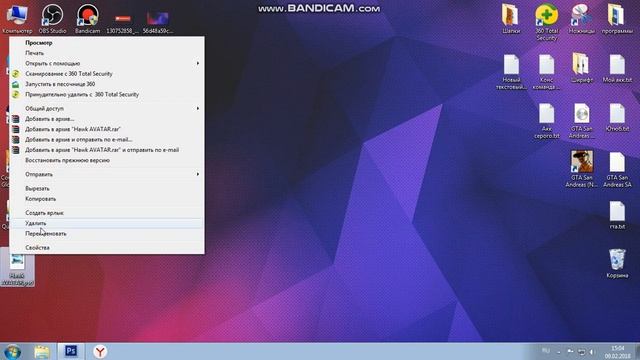This screenshot has height=360, width=640.
Task: Select Запустить в песочнице 360
Action: 107,84
